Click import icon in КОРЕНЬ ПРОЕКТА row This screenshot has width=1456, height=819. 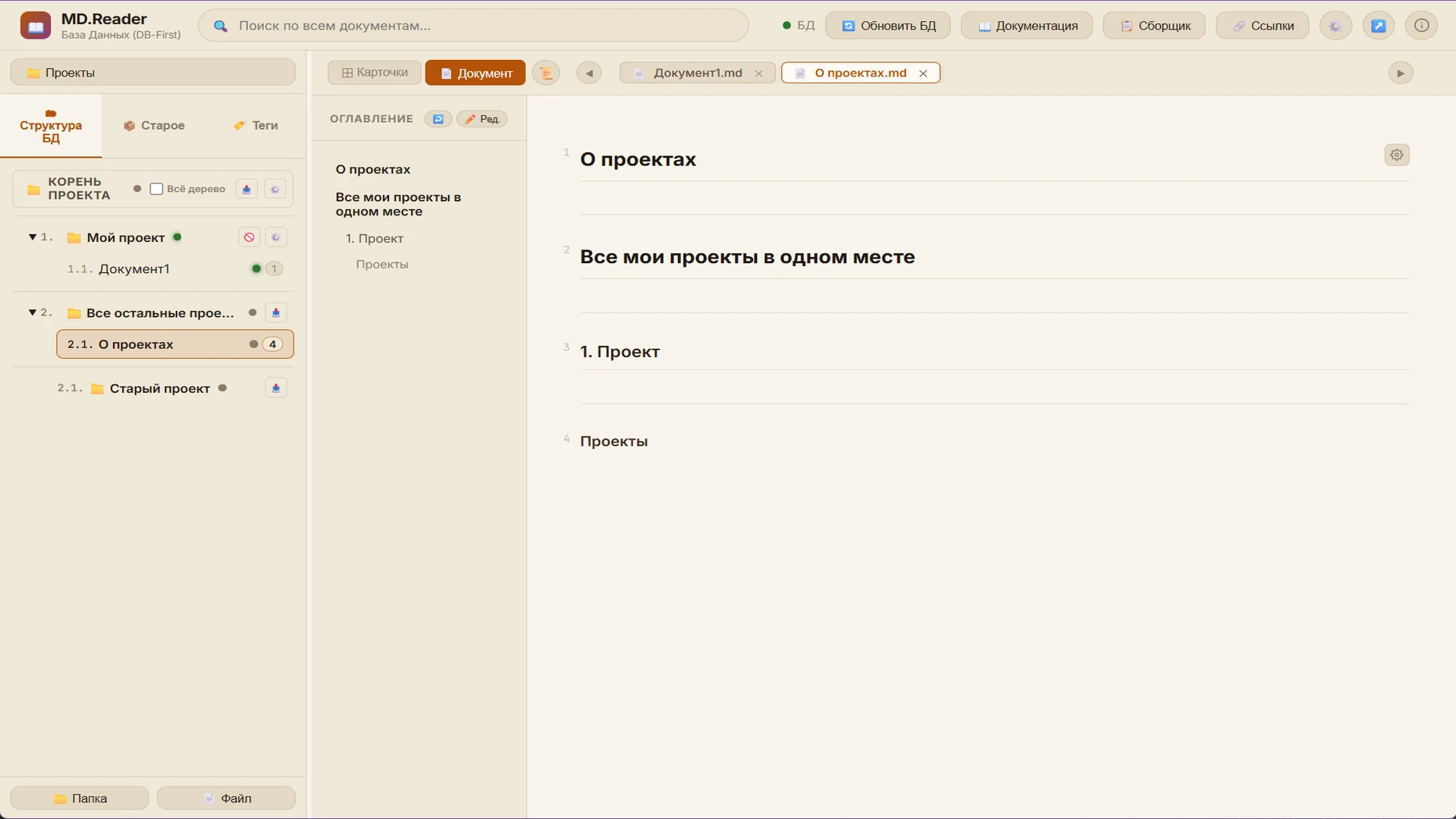pos(246,189)
